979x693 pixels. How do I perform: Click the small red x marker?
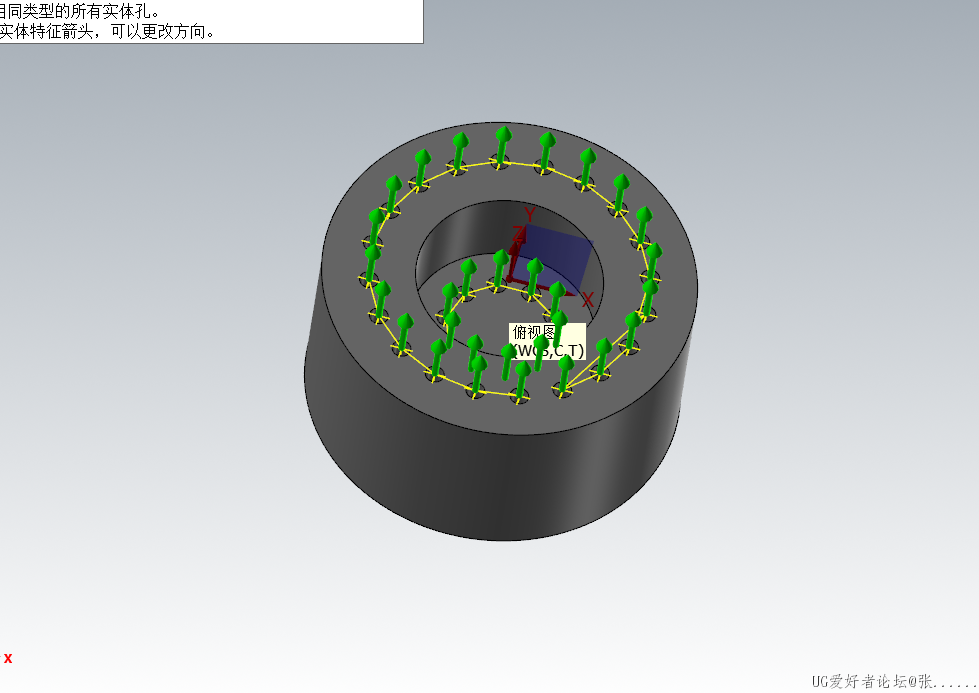tap(8, 658)
